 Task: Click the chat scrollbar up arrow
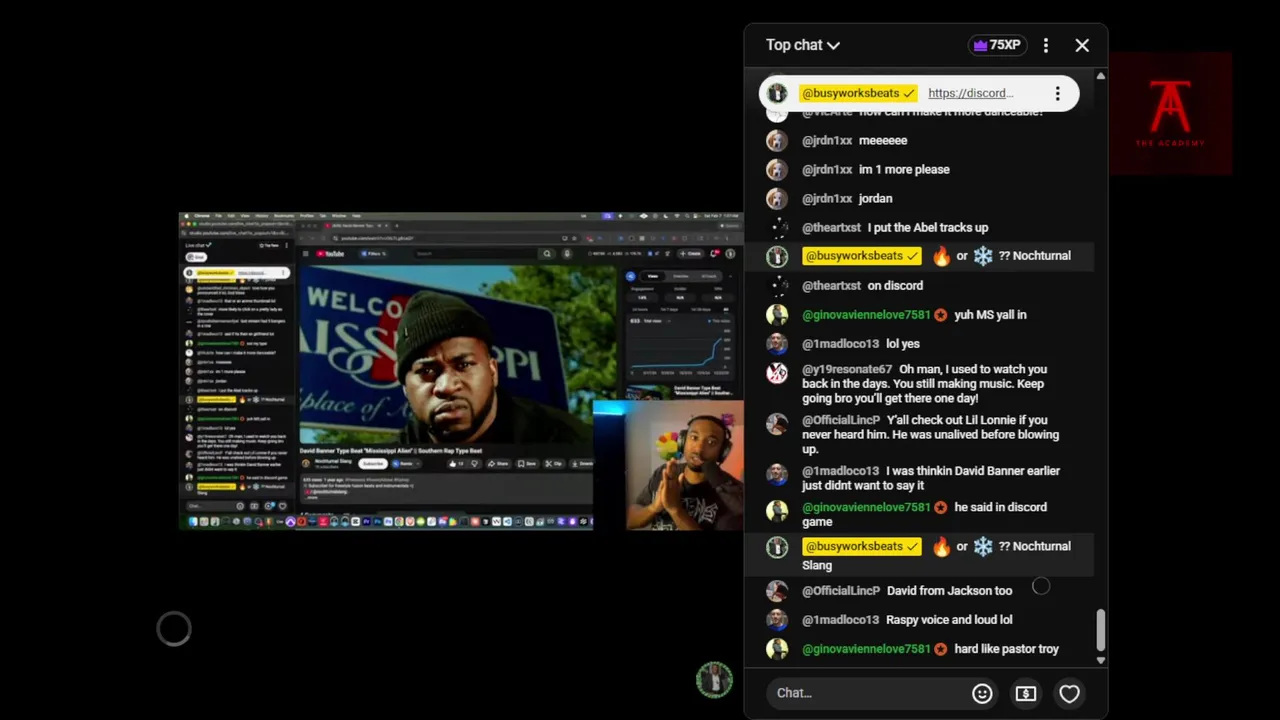click(x=1101, y=76)
